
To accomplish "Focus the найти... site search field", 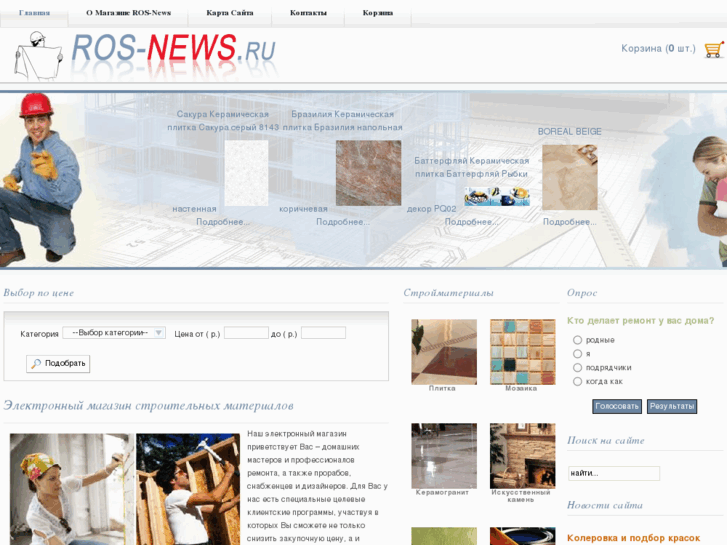I will click(x=614, y=473).
